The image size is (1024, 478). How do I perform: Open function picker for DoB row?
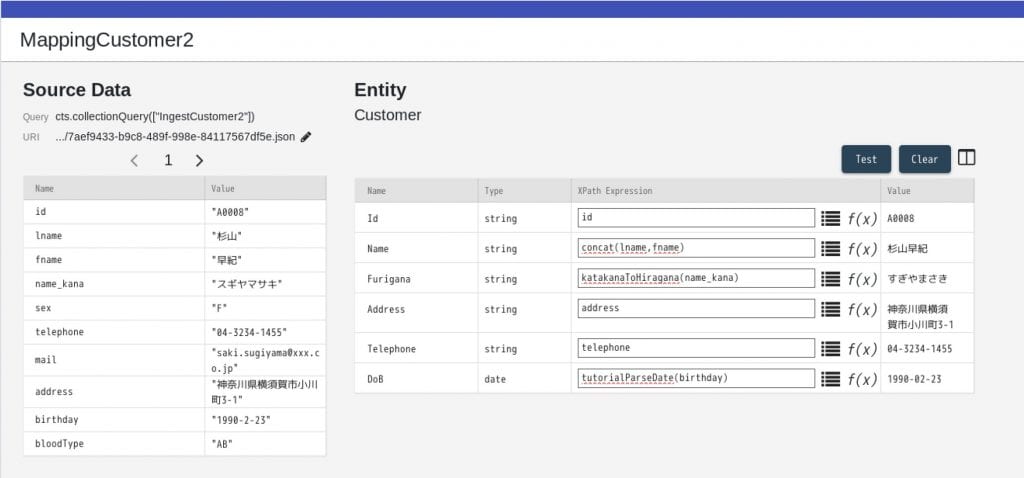point(862,379)
